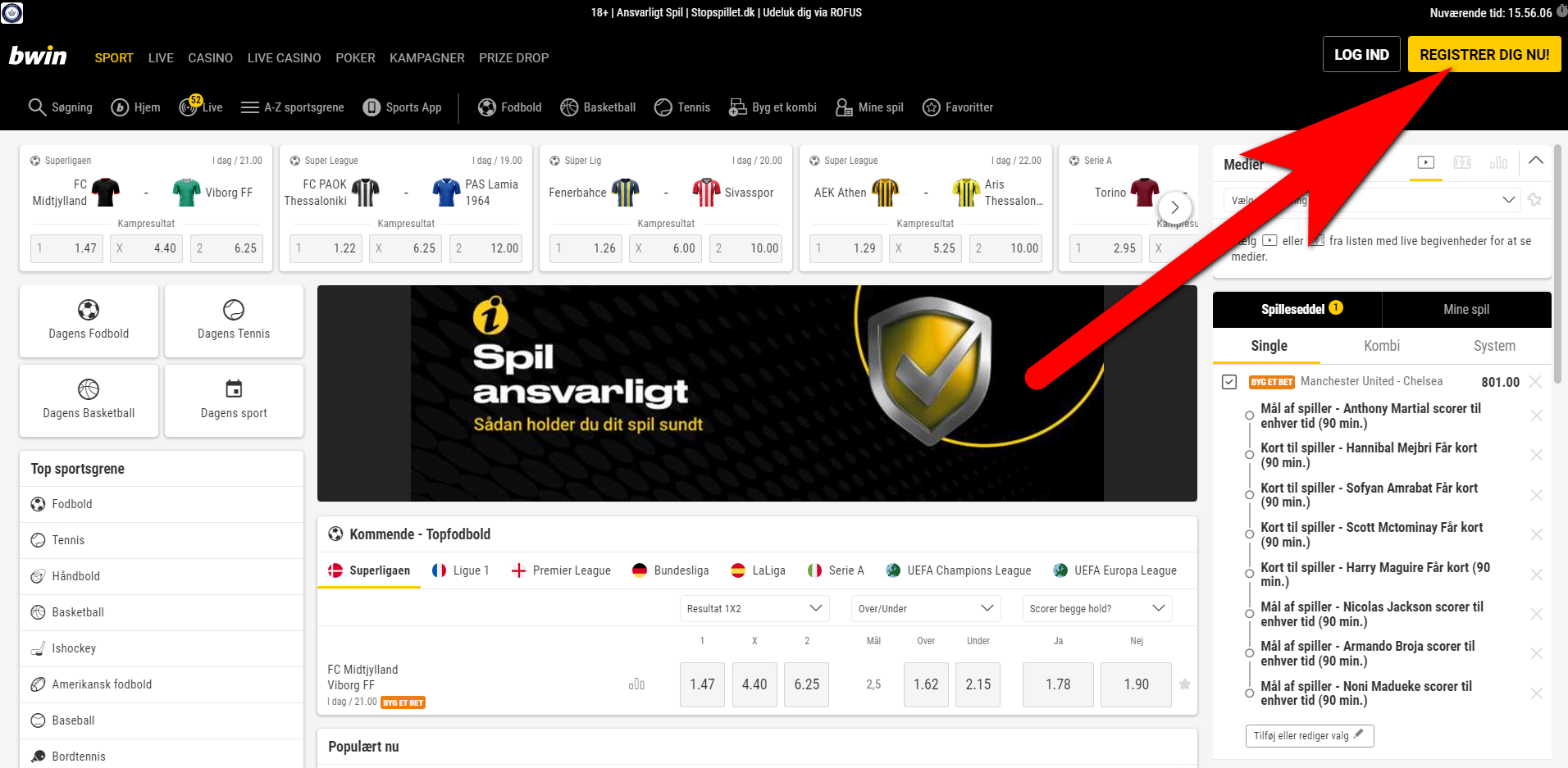Open Ishockey in Top sportsgrene
This screenshot has width=1568, height=768.
coord(162,648)
